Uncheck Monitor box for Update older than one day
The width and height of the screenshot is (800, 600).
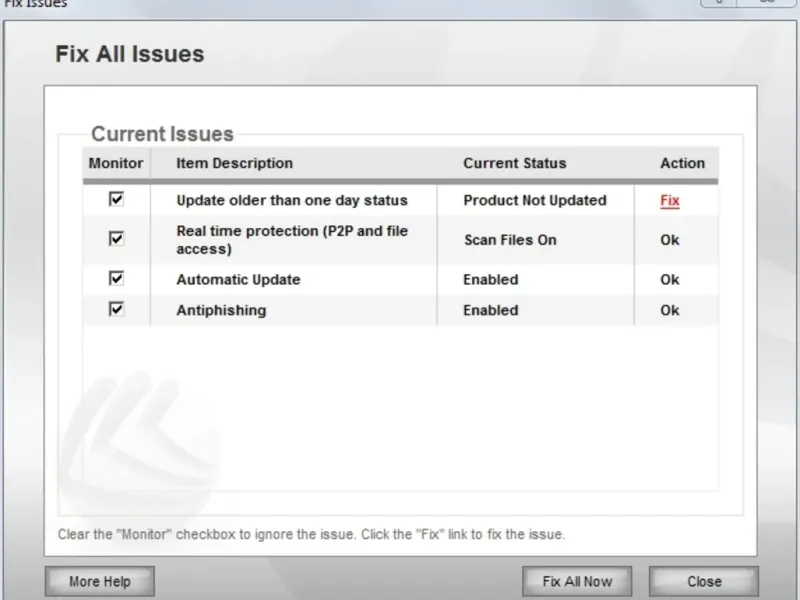click(x=116, y=199)
